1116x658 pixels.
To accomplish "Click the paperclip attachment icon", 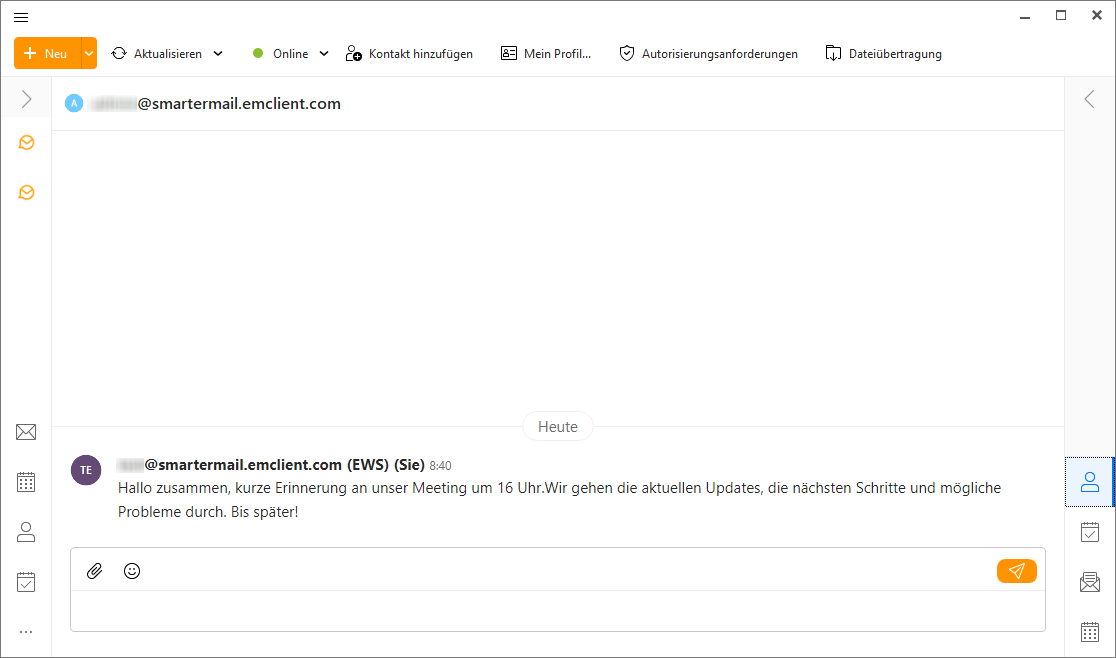I will click(x=94, y=571).
